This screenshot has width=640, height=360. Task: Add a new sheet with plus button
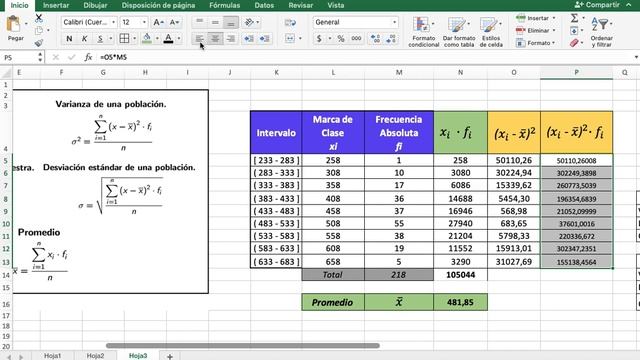click(170, 356)
